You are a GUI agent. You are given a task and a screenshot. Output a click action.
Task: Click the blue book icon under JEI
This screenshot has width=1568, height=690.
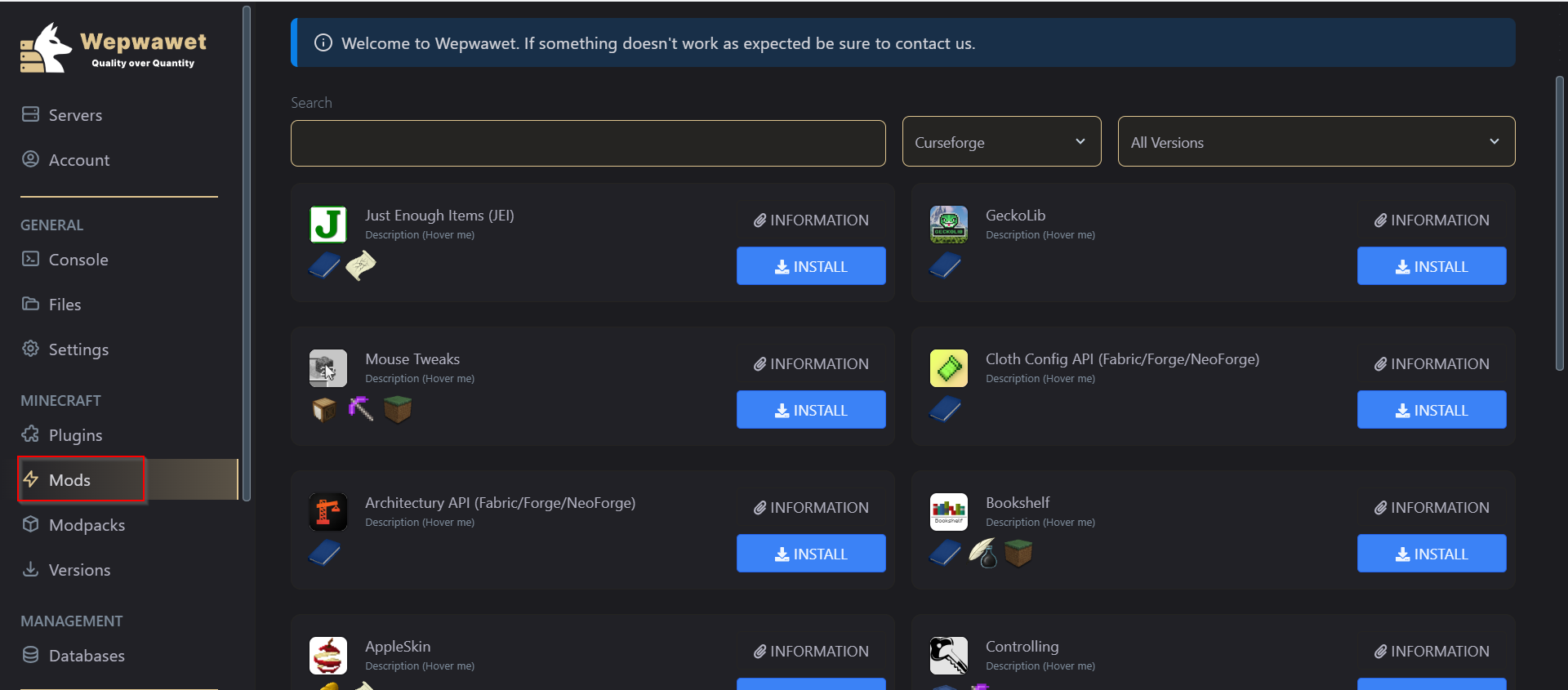[324, 265]
